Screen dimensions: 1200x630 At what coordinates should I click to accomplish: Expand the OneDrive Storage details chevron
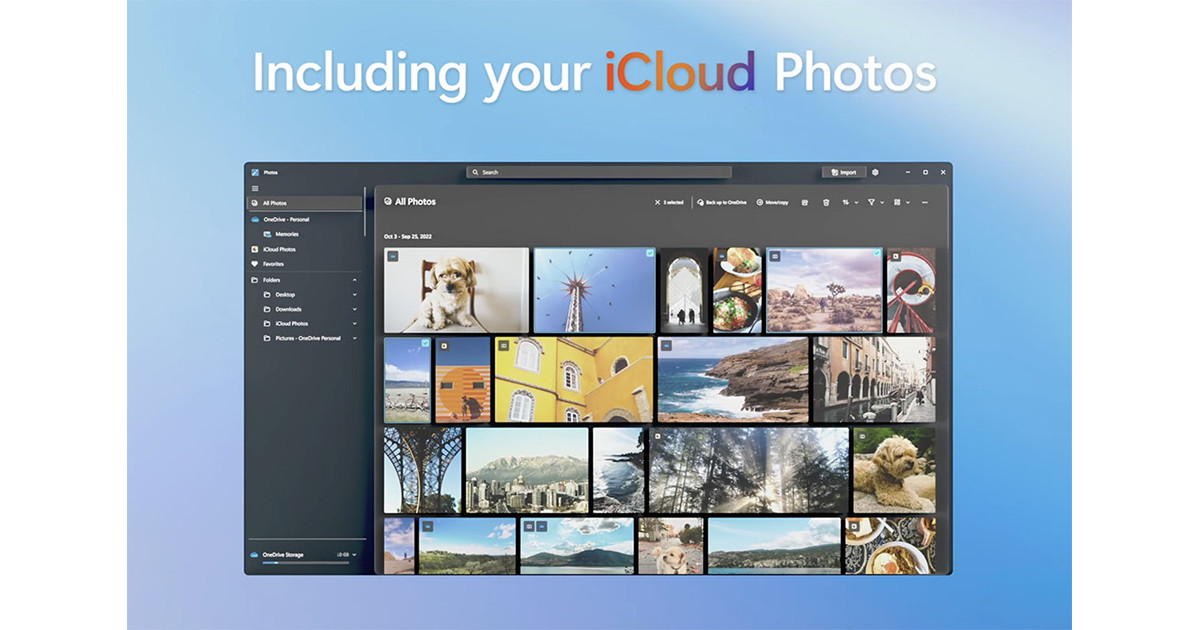click(x=355, y=554)
